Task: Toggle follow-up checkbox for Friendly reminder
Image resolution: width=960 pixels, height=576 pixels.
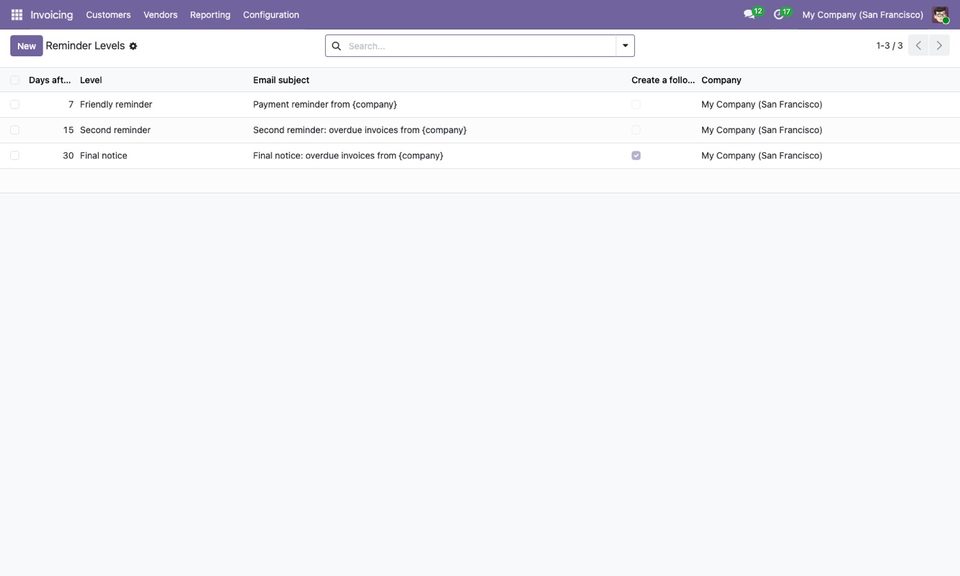Action: click(x=636, y=105)
